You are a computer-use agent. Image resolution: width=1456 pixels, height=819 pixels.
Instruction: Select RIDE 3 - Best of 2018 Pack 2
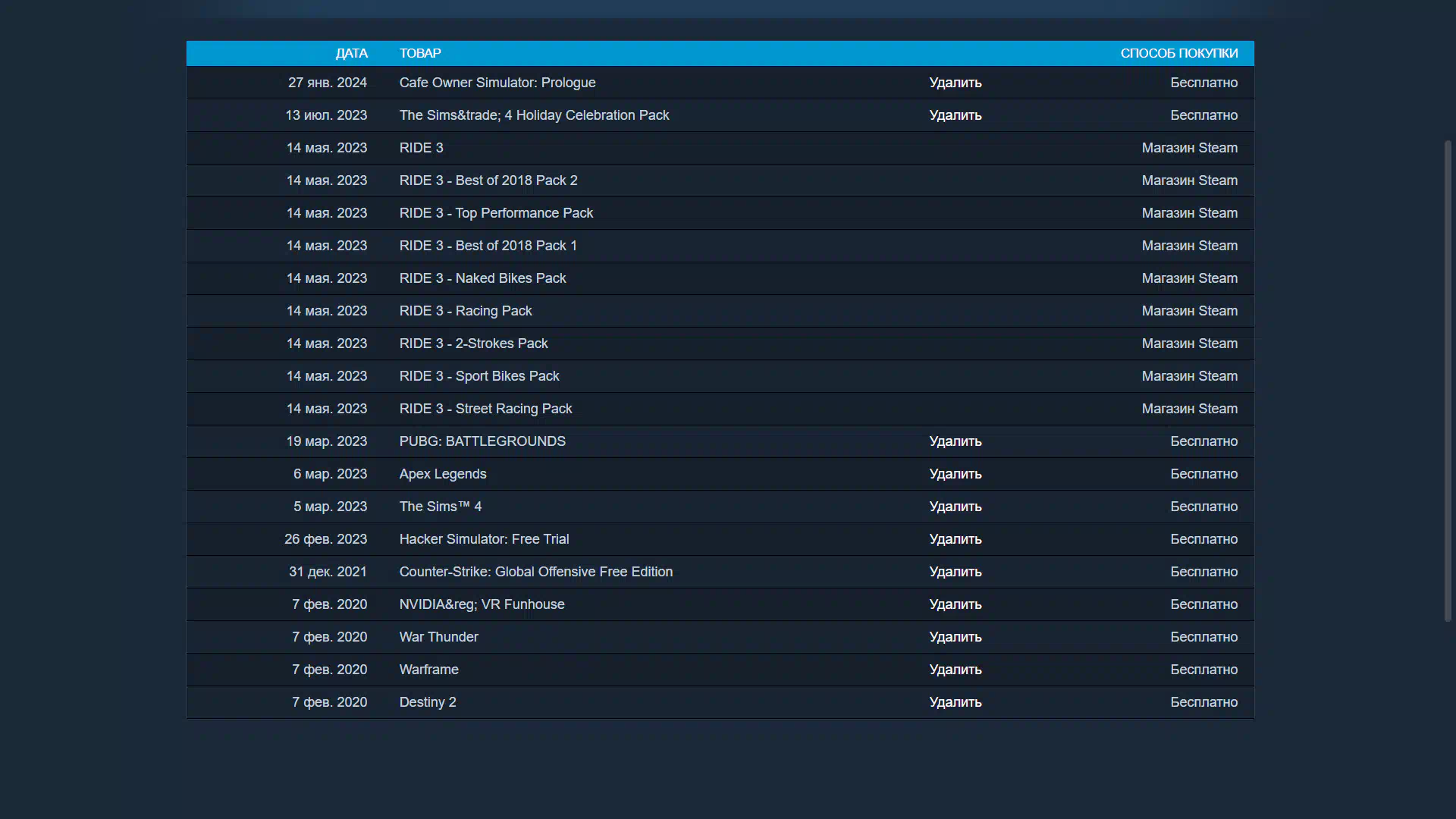click(x=488, y=180)
